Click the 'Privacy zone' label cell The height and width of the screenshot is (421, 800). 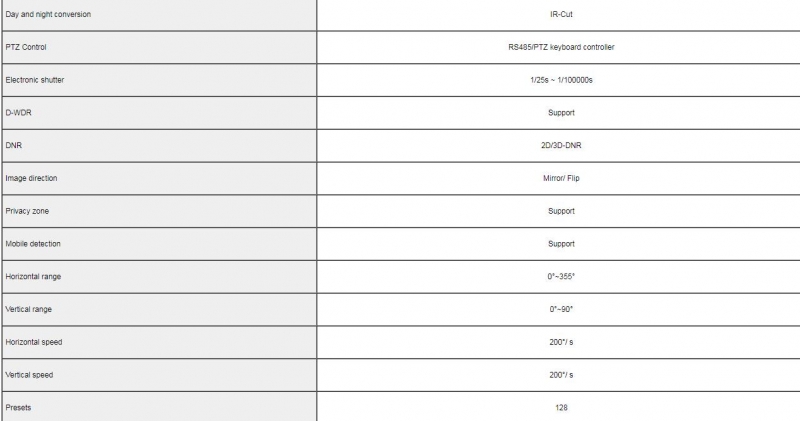coord(159,211)
